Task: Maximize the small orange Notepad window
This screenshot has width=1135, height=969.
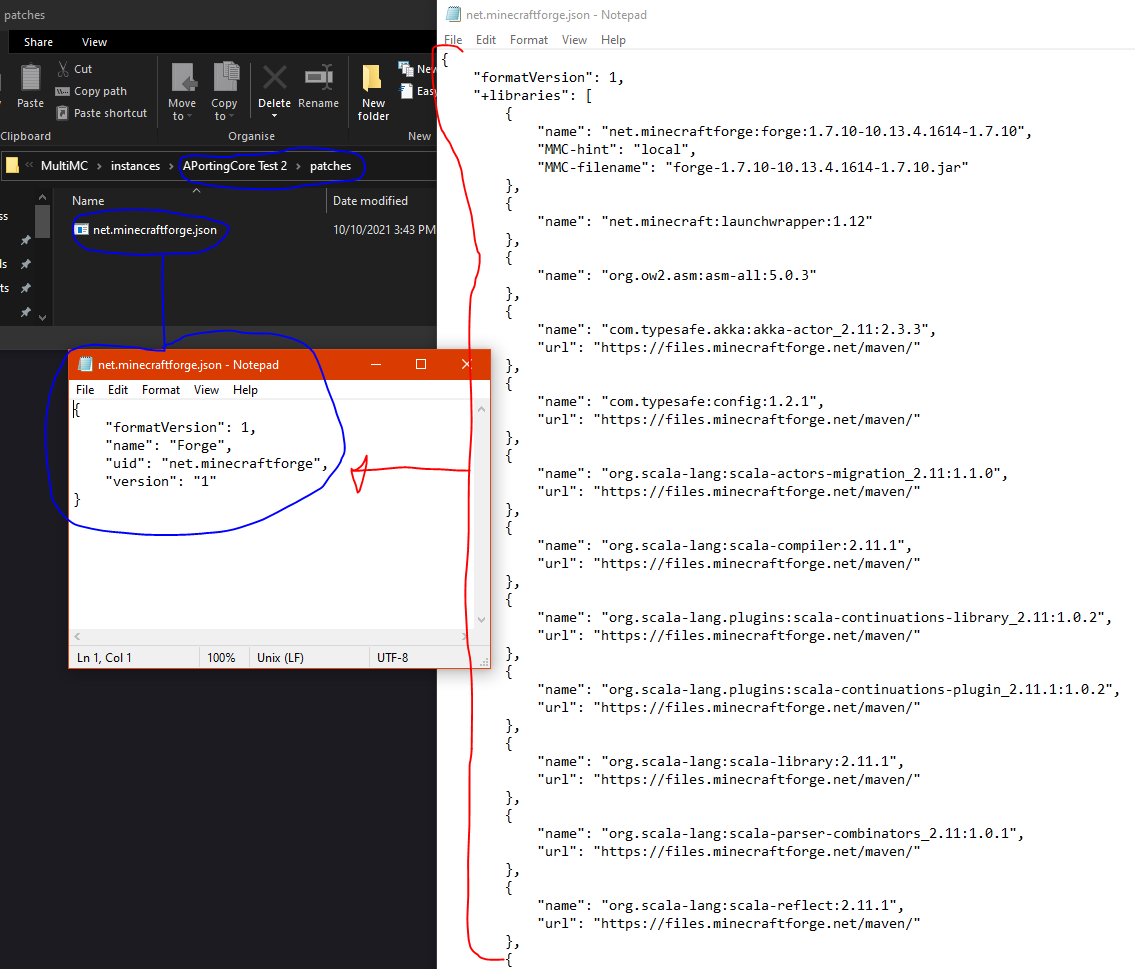Action: 421,364
